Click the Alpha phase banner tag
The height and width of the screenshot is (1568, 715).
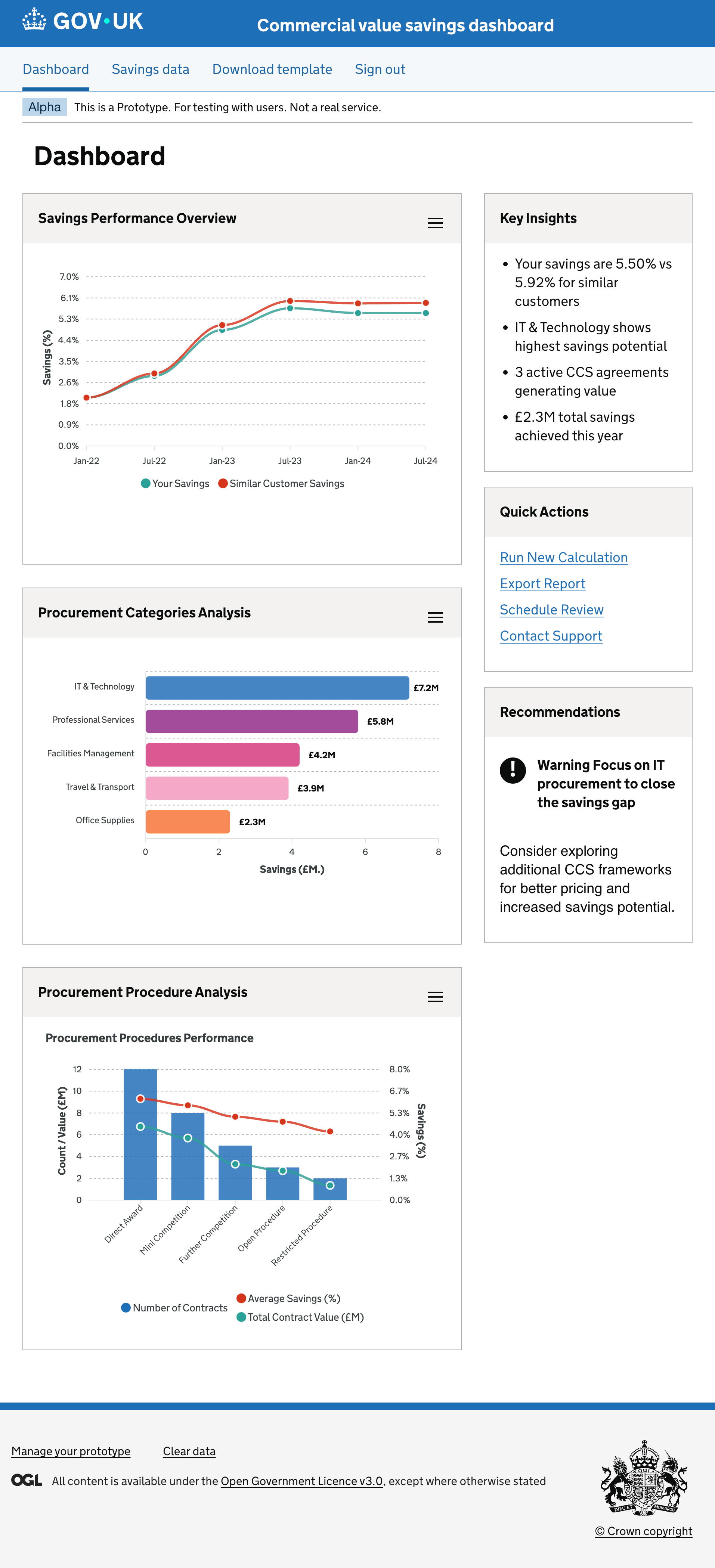pyautogui.click(x=45, y=107)
